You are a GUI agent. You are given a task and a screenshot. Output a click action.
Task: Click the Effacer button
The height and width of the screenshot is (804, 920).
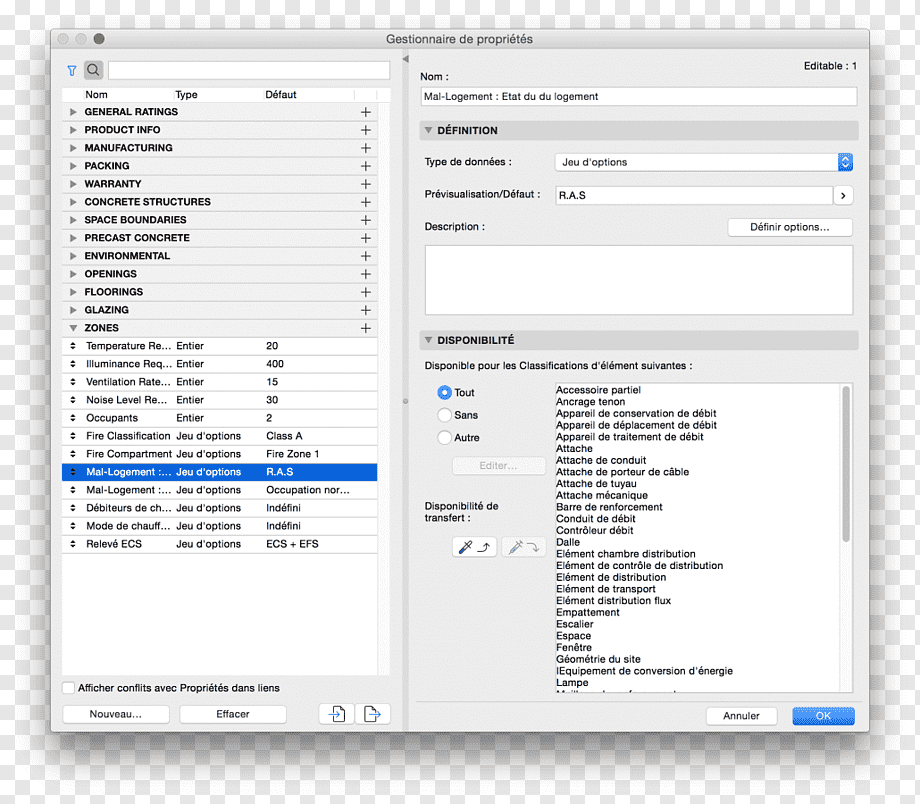click(x=232, y=714)
